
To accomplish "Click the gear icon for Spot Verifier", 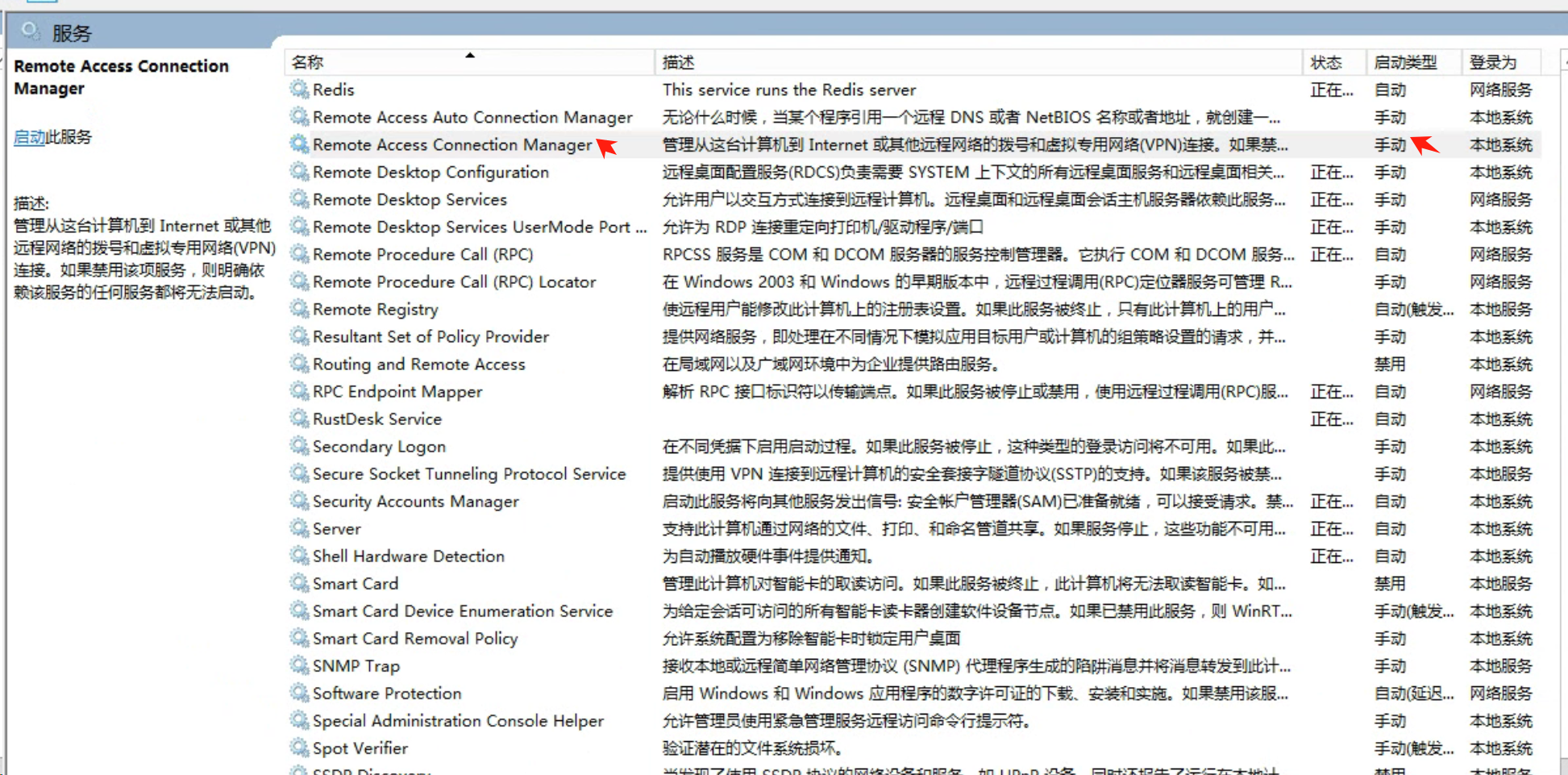I will [300, 747].
